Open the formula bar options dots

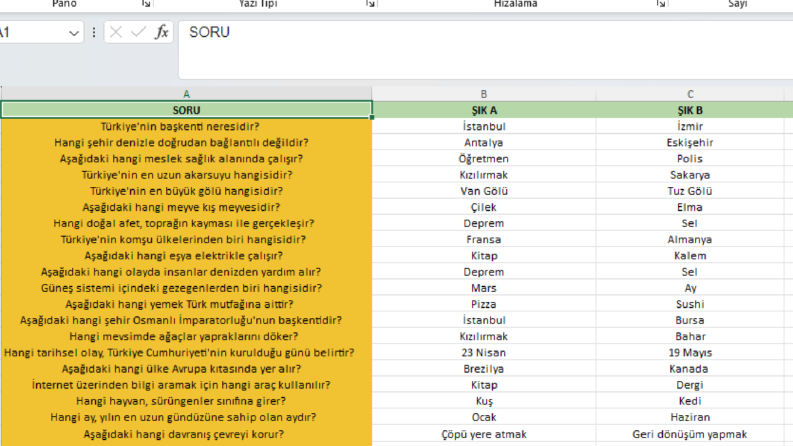pyautogui.click(x=94, y=32)
